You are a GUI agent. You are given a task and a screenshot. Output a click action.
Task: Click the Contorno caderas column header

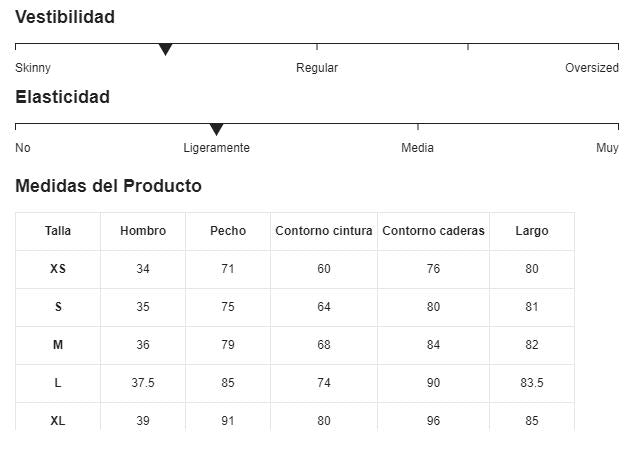(433, 231)
